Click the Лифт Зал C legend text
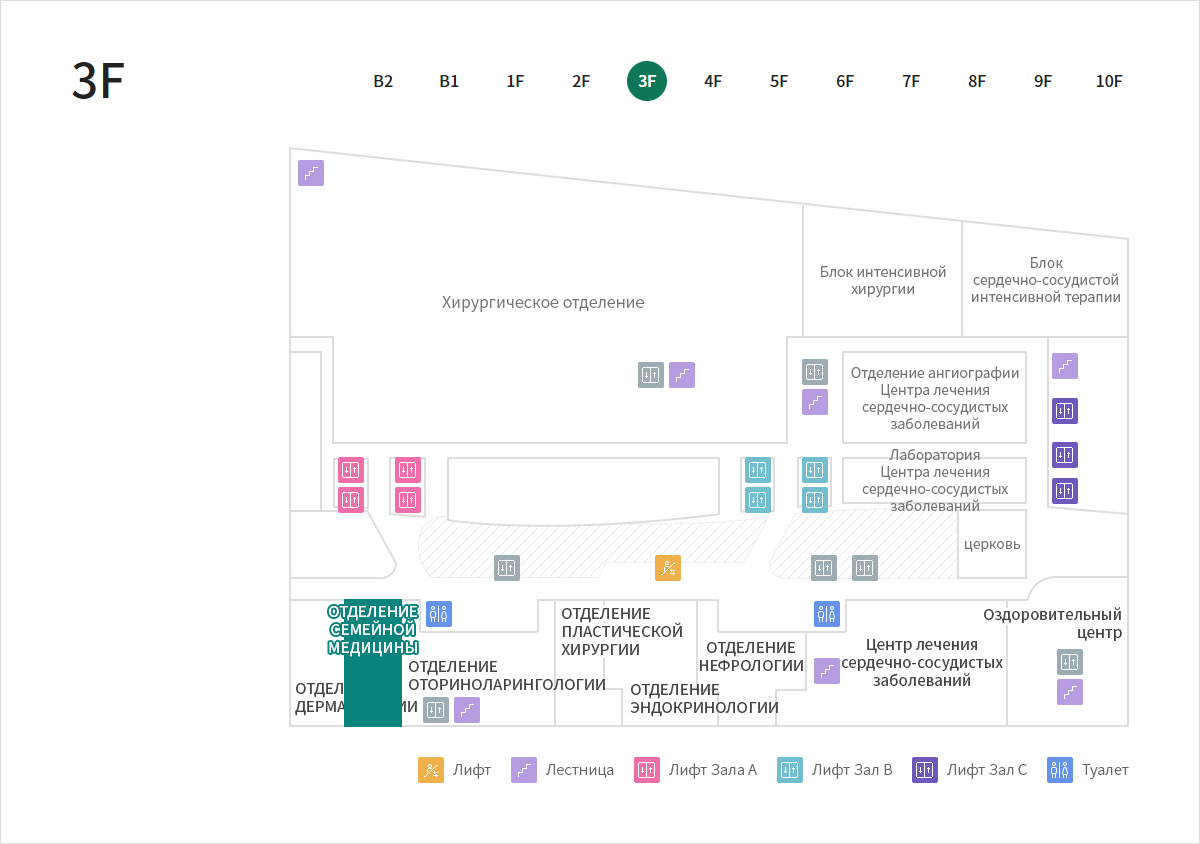Screen dimensions: 1200x844 point(987,770)
